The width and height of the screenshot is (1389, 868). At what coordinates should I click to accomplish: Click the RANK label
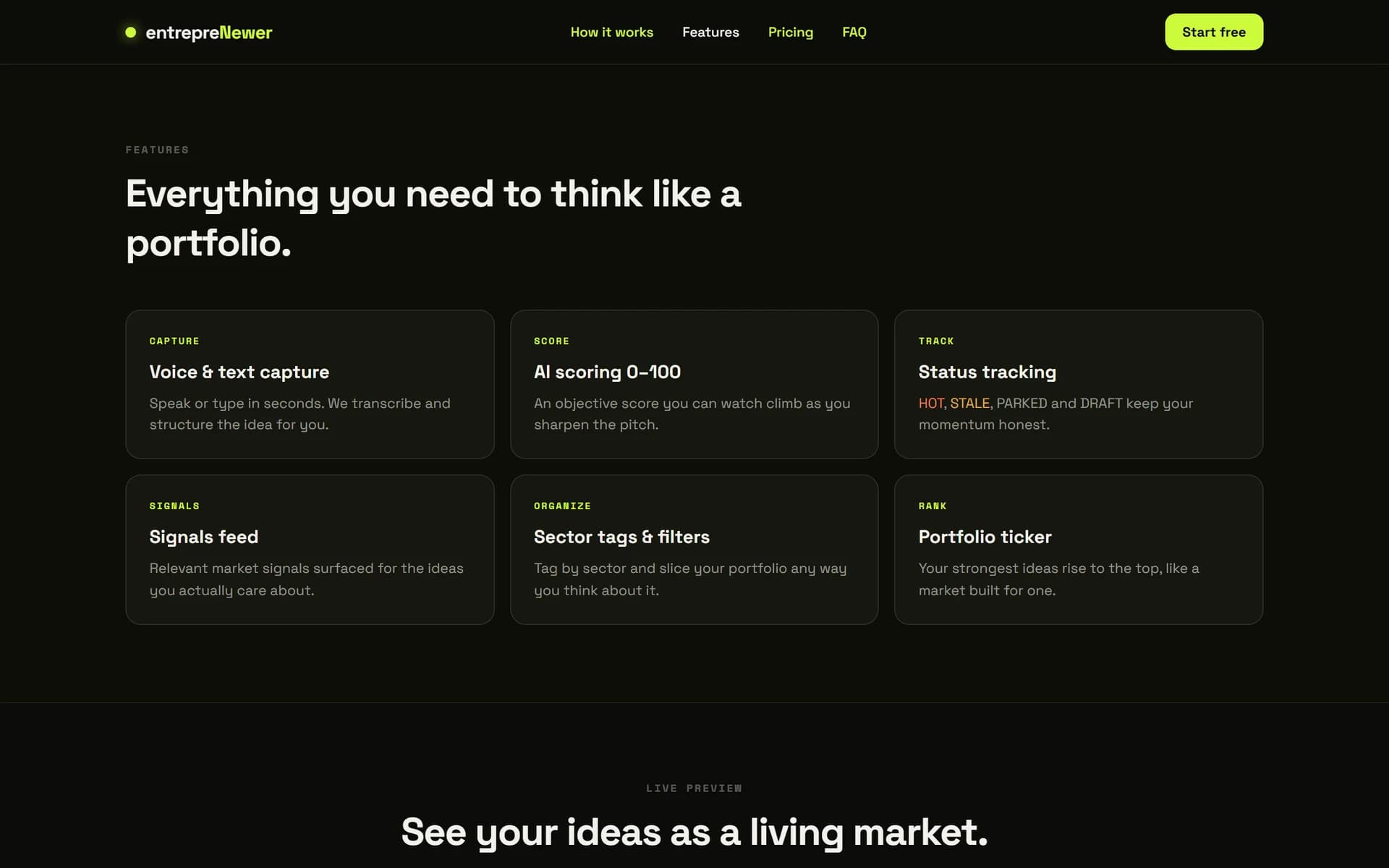click(x=933, y=506)
